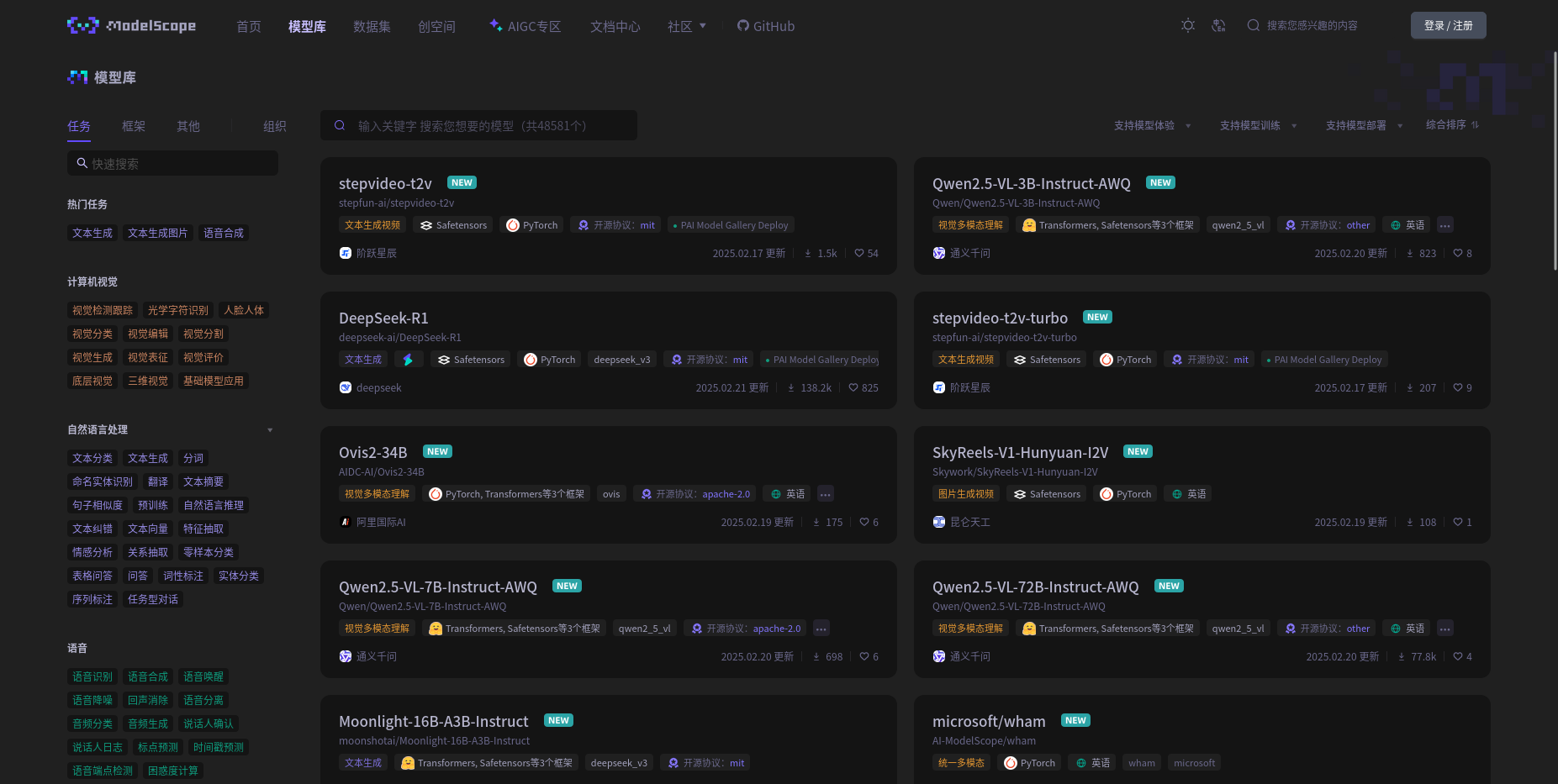This screenshot has width=1558, height=784.
Task: Focus the model keyword search field
Action: (478, 125)
